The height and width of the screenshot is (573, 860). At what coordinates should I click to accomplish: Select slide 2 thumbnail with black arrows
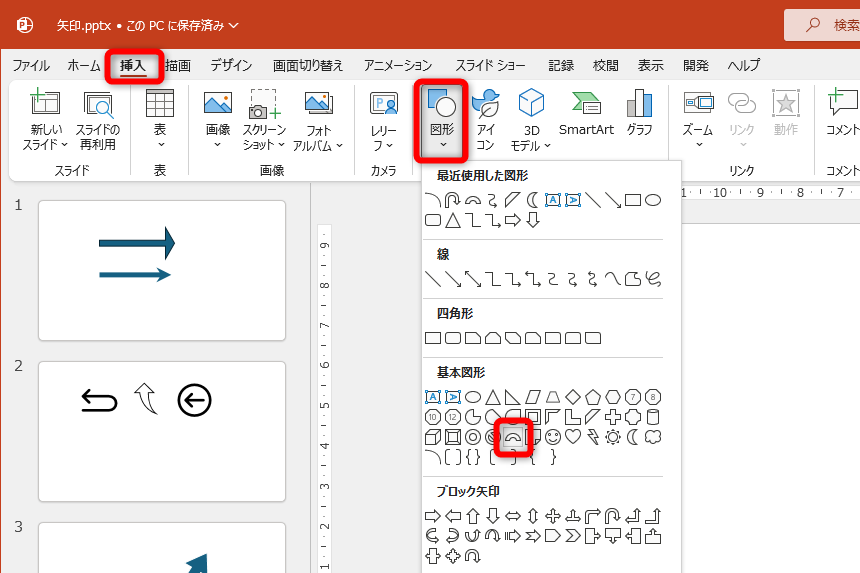pyautogui.click(x=162, y=432)
